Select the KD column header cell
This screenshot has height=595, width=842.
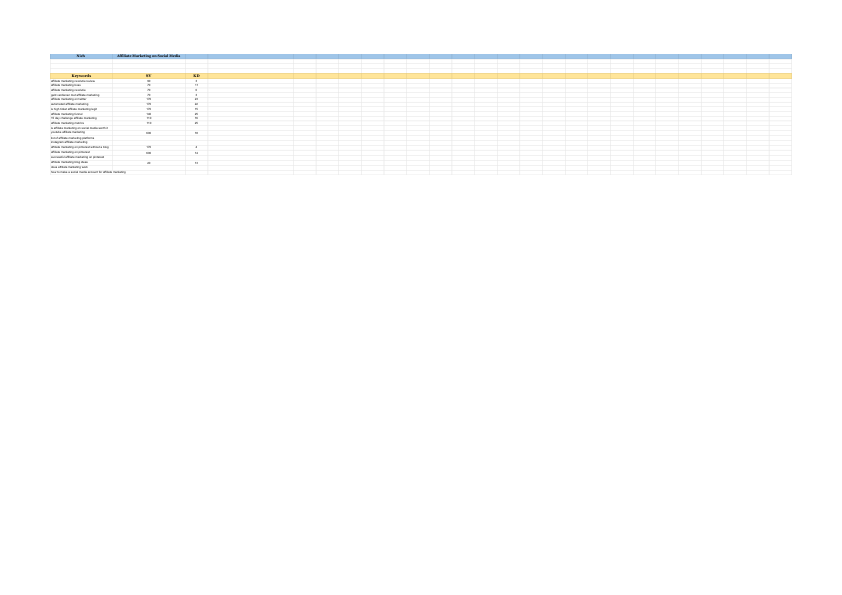tap(195, 76)
